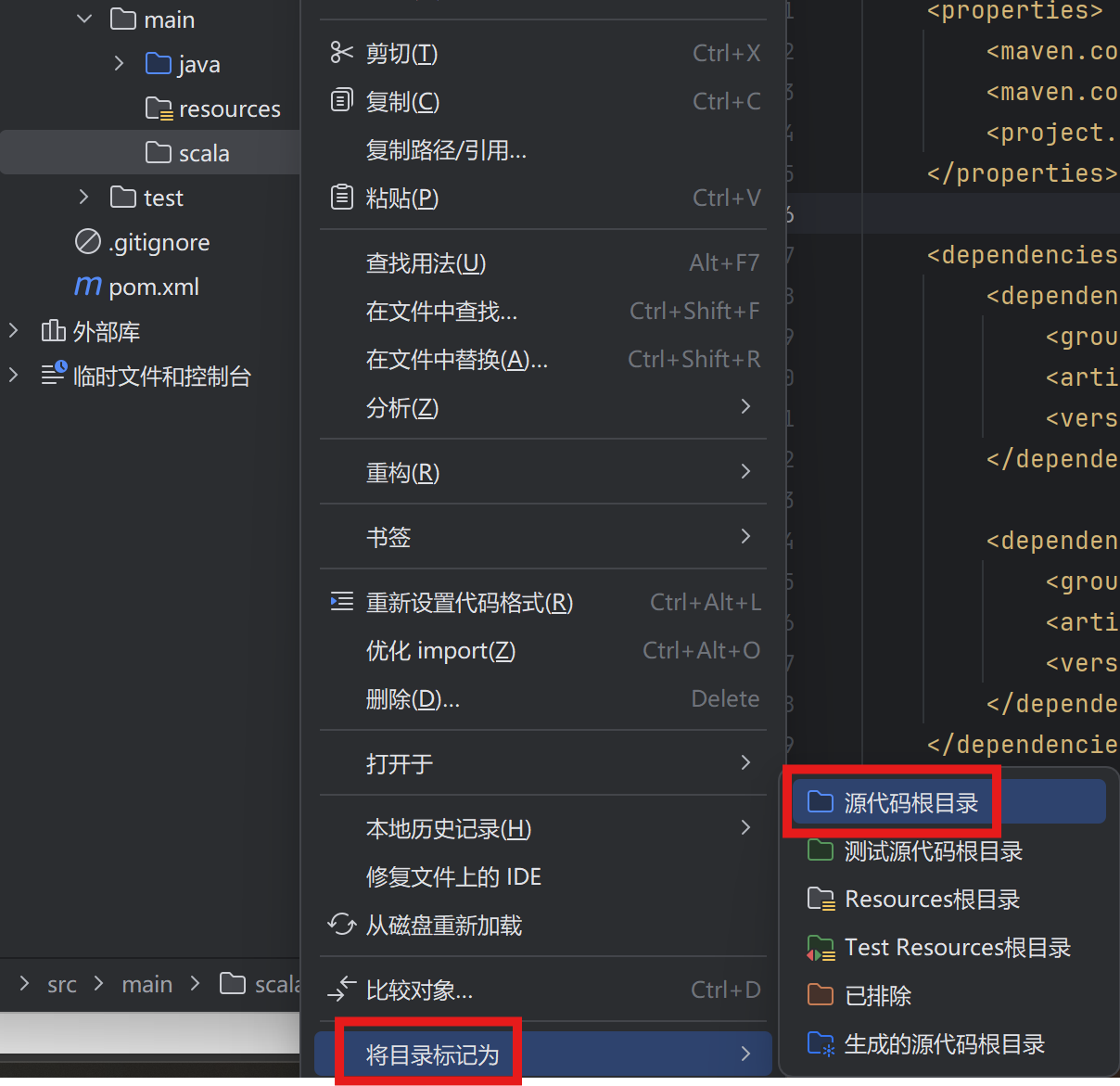1120x1086 pixels.
Task: Click main in the breadcrumb bar
Action: pos(146,984)
